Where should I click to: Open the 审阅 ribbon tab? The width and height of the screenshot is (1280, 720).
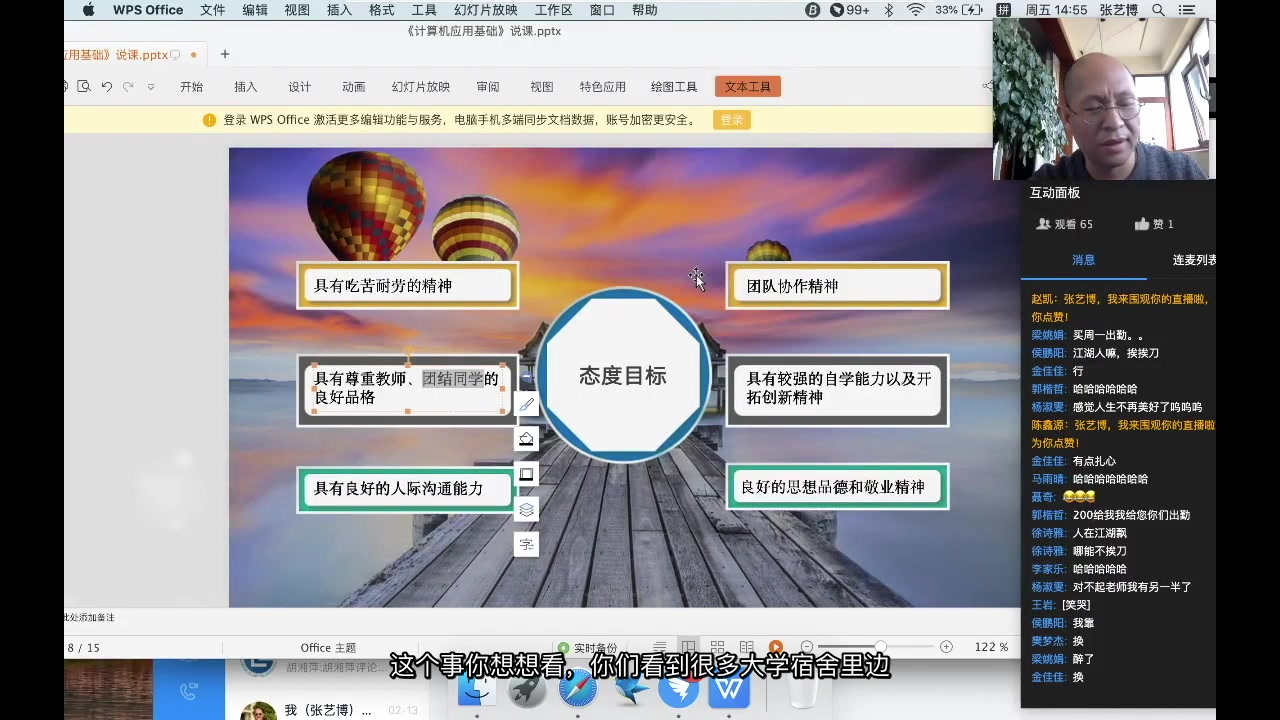(488, 87)
